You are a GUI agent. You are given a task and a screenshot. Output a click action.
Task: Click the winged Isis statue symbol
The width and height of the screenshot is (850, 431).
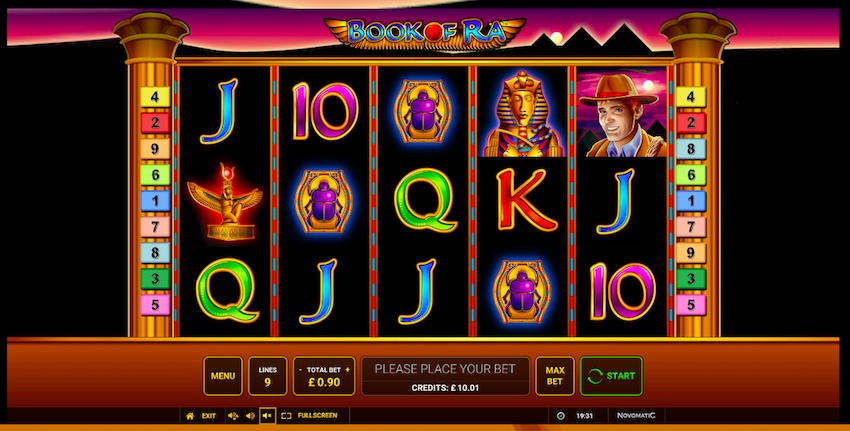[225, 202]
